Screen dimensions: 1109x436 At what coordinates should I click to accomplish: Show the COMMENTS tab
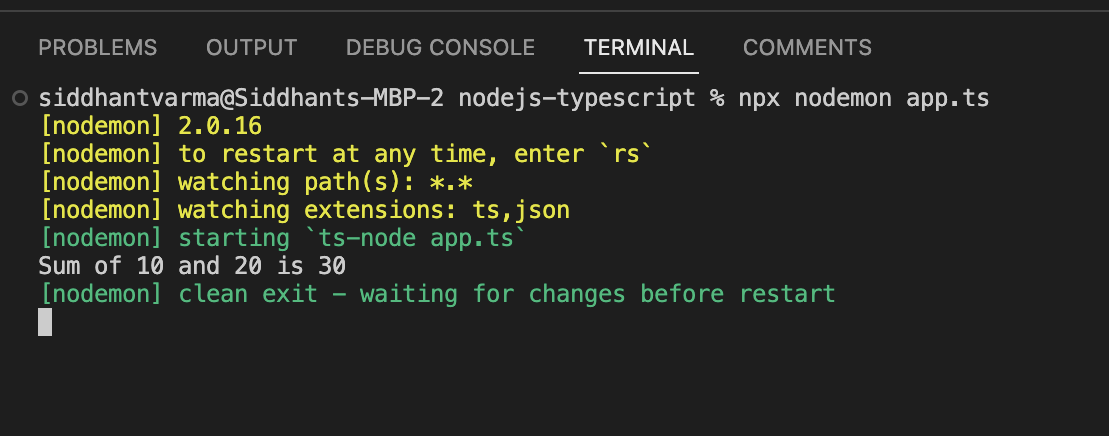point(807,47)
